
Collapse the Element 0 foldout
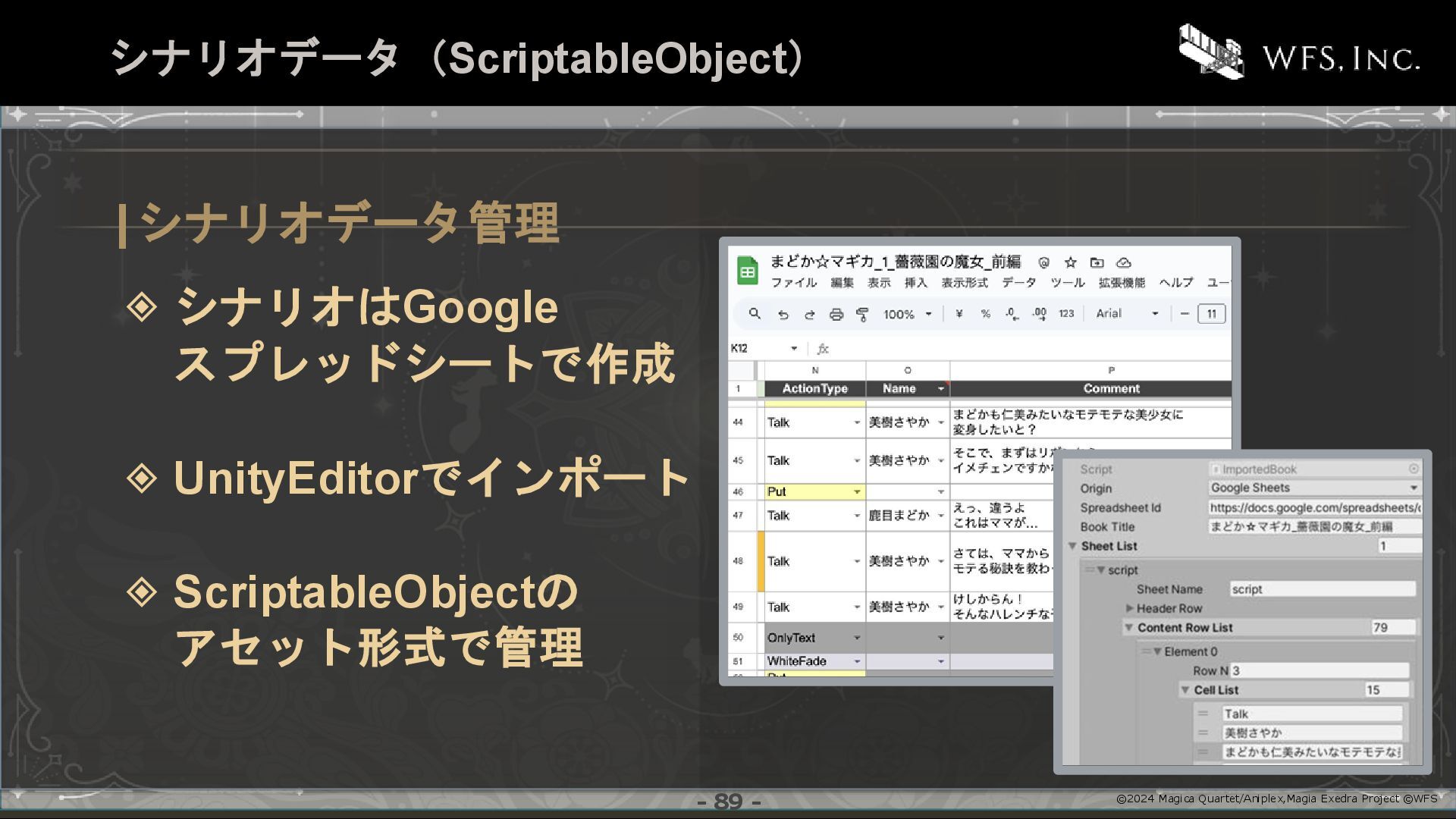(x=1157, y=651)
